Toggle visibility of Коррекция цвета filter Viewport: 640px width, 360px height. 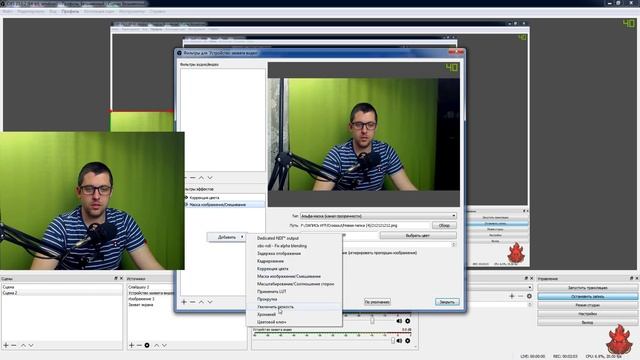(x=186, y=198)
